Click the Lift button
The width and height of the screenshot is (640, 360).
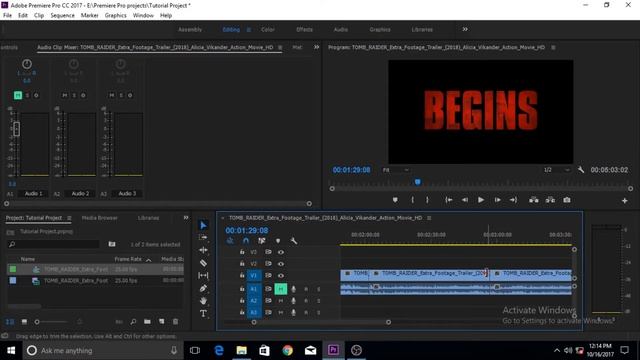click(533, 200)
